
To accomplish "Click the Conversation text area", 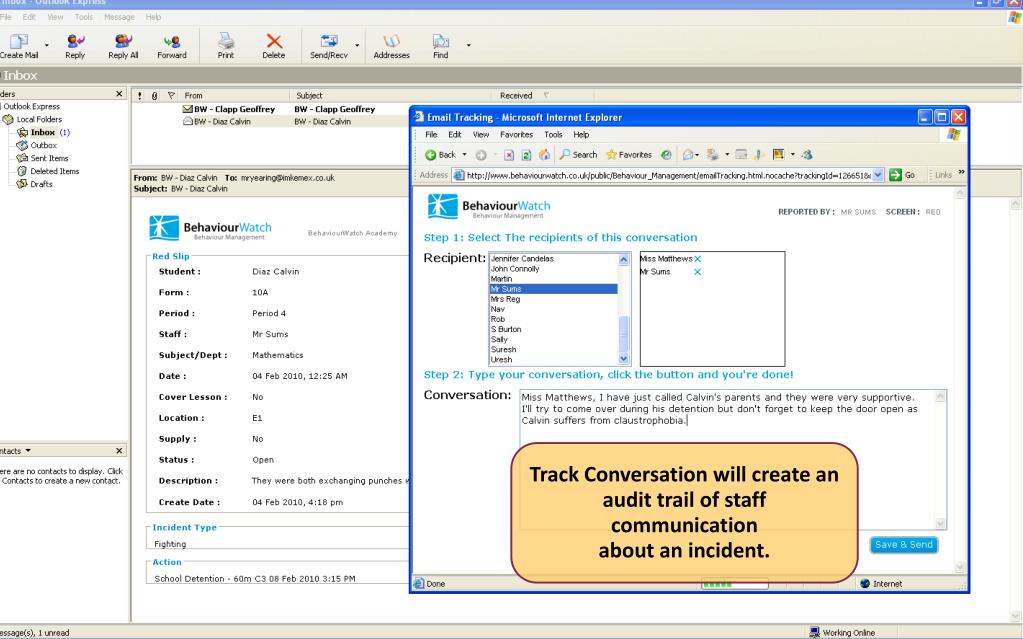I will click(x=733, y=460).
